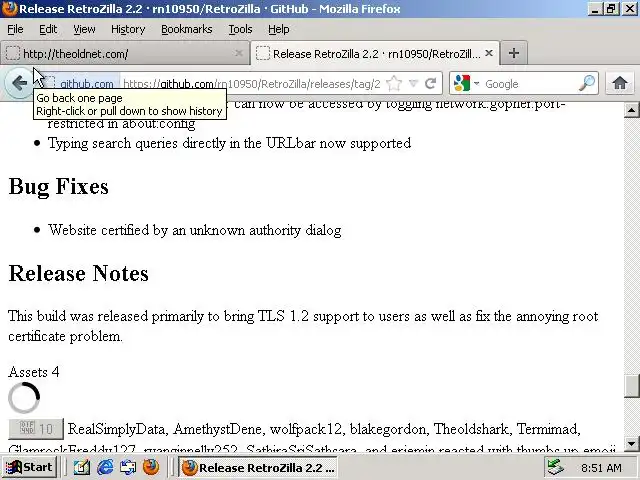Click the scrollbar up arrow
640x480 pixels.
click(x=631, y=110)
